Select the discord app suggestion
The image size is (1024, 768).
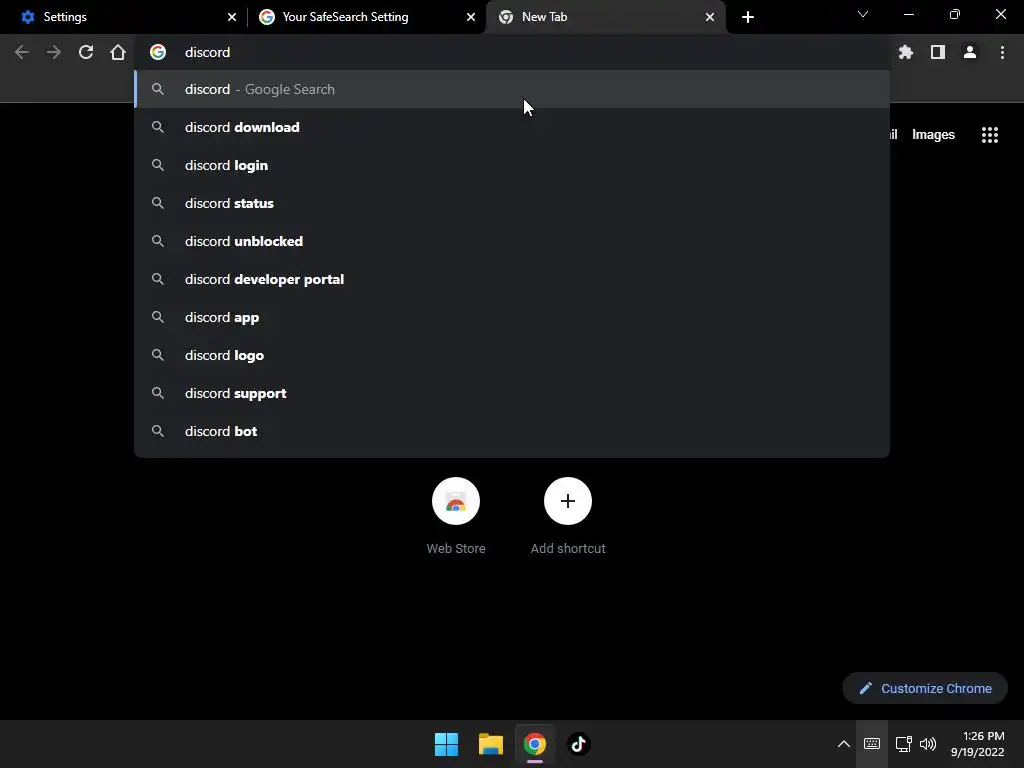click(x=512, y=317)
